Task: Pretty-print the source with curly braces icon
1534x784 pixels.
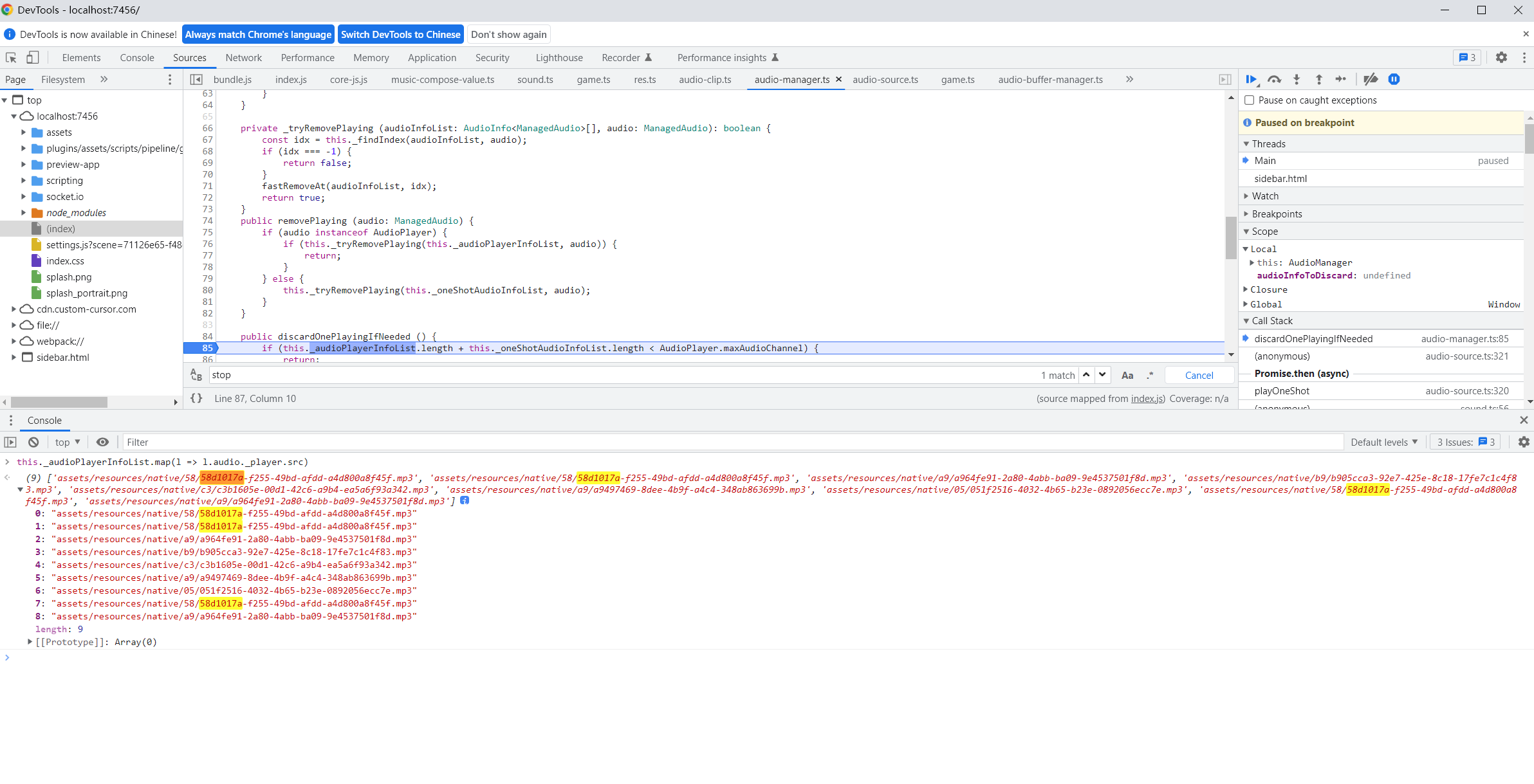Action: [197, 398]
